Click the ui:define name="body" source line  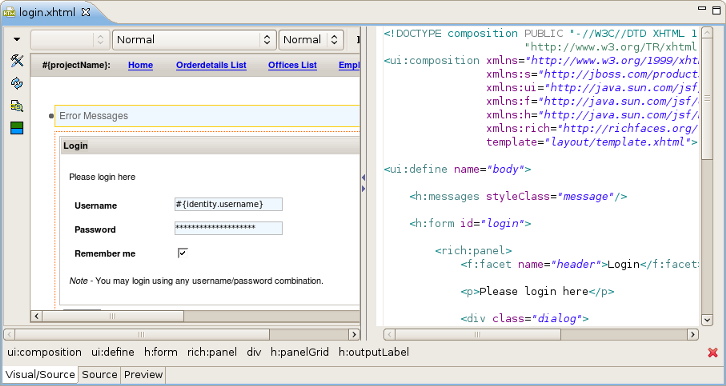(x=457, y=169)
